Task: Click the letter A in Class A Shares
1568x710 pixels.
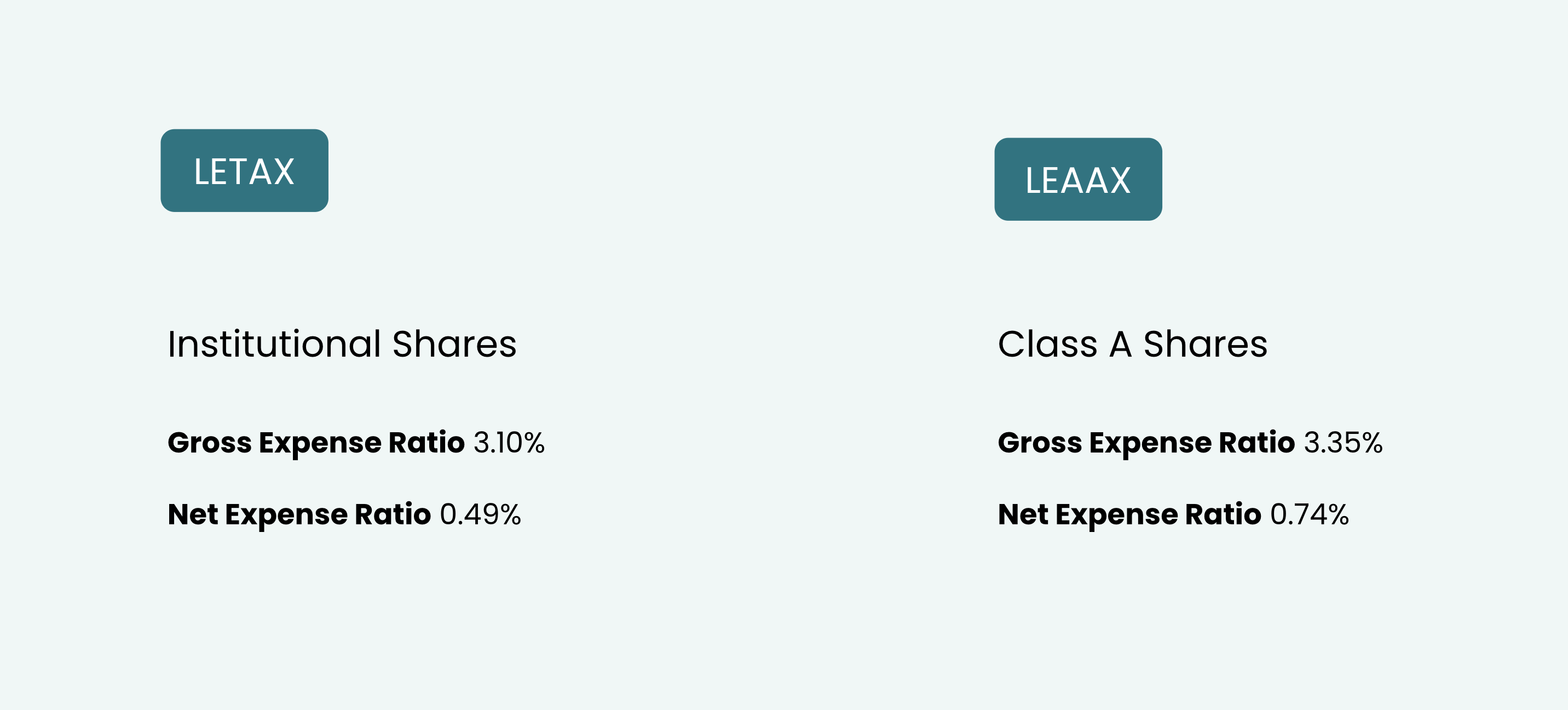Action: 1120,344
